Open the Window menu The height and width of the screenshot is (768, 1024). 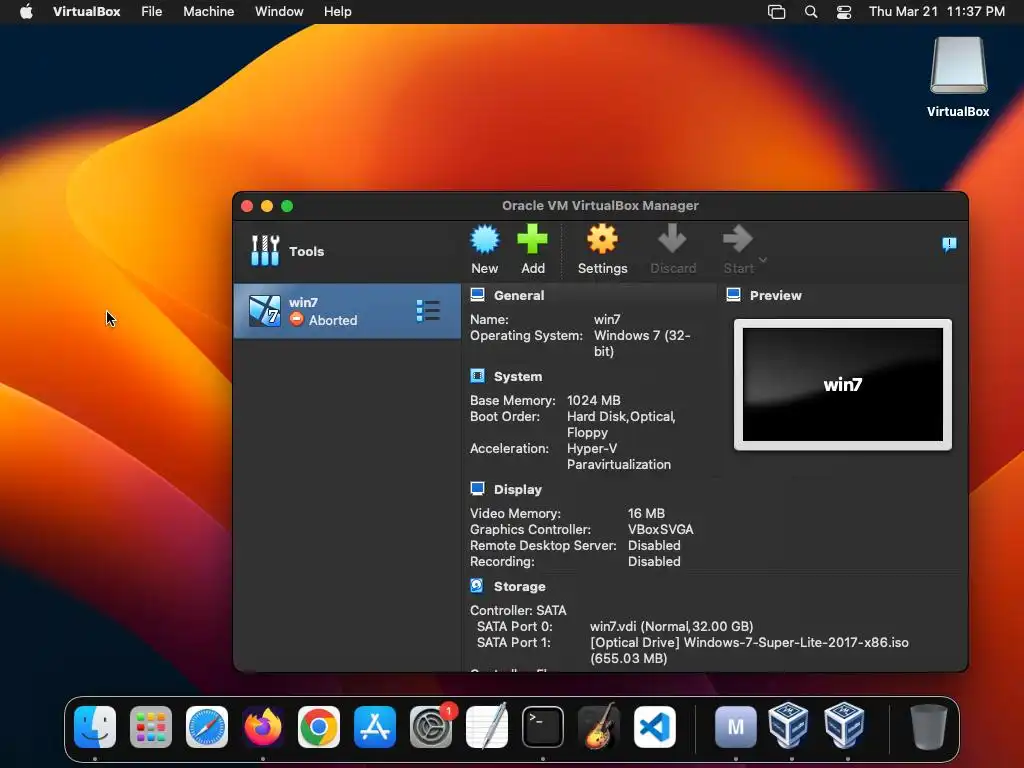point(279,12)
